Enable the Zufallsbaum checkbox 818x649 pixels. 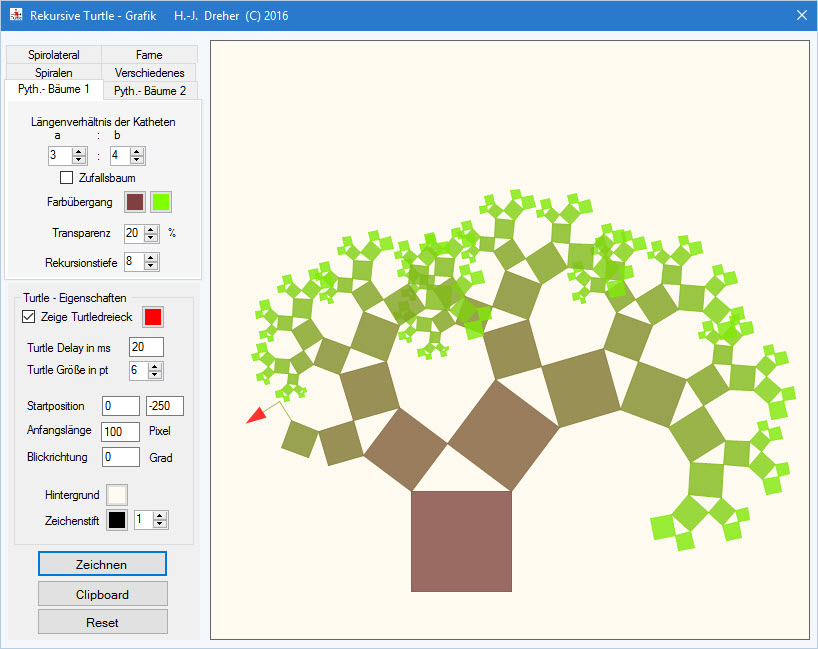pos(66,177)
